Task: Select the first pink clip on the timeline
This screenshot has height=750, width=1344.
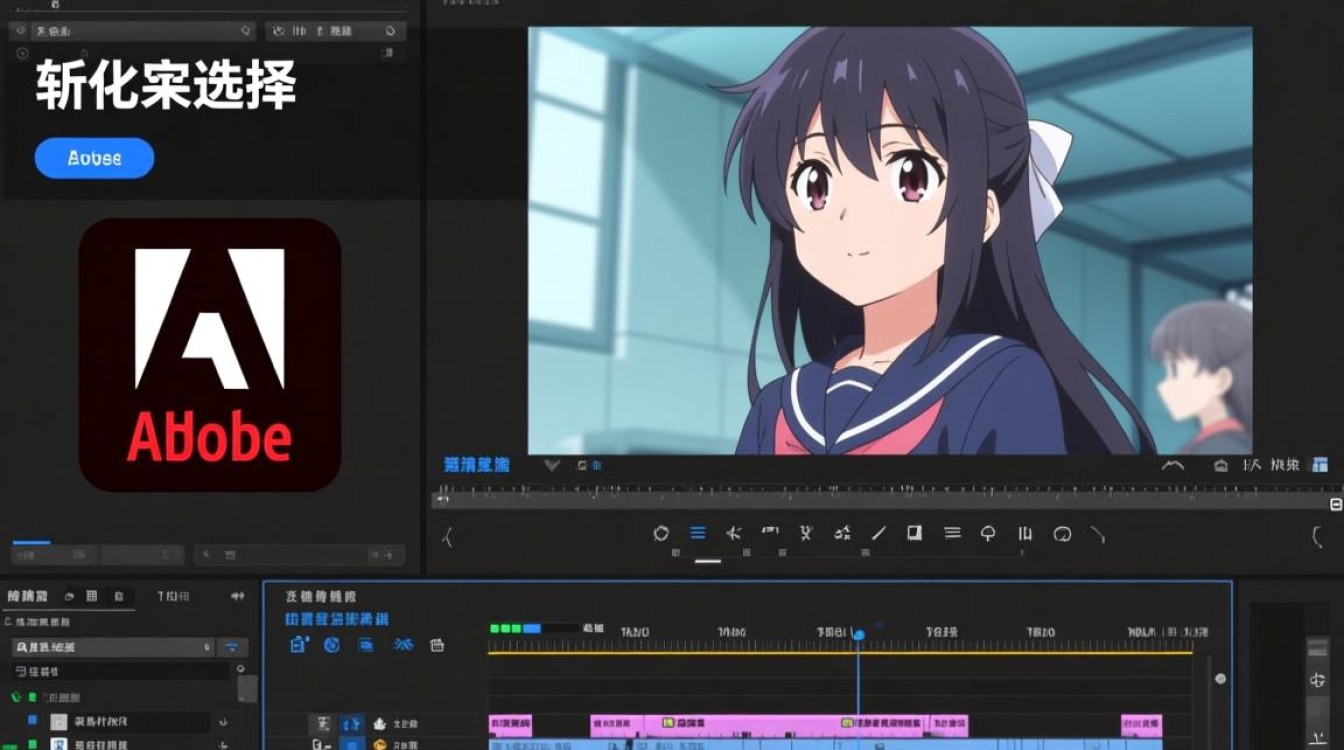Action: [x=510, y=725]
